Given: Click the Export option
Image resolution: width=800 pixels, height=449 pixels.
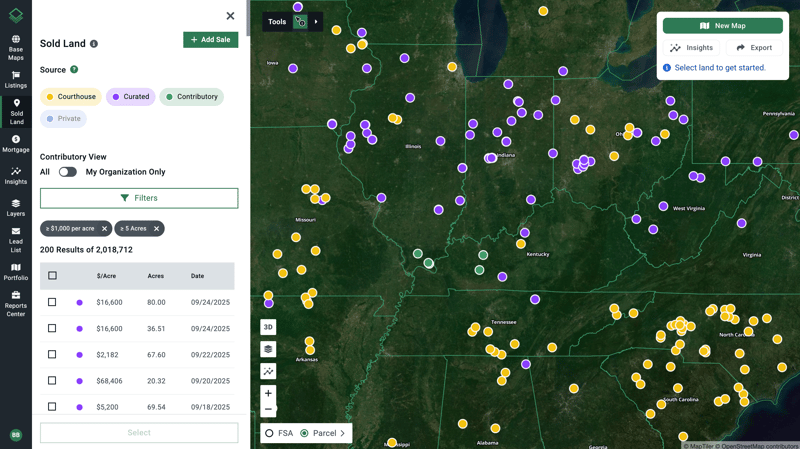Looking at the screenshot, I should 754,48.
